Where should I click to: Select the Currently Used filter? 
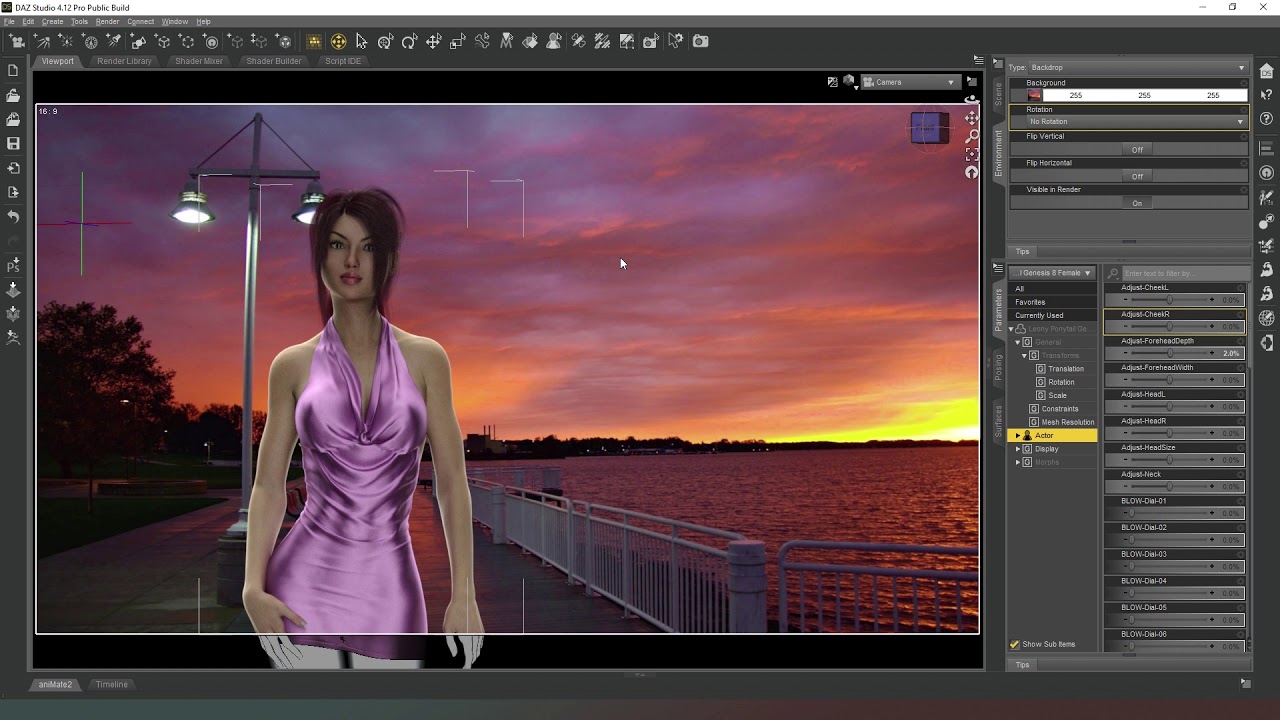pos(1053,316)
